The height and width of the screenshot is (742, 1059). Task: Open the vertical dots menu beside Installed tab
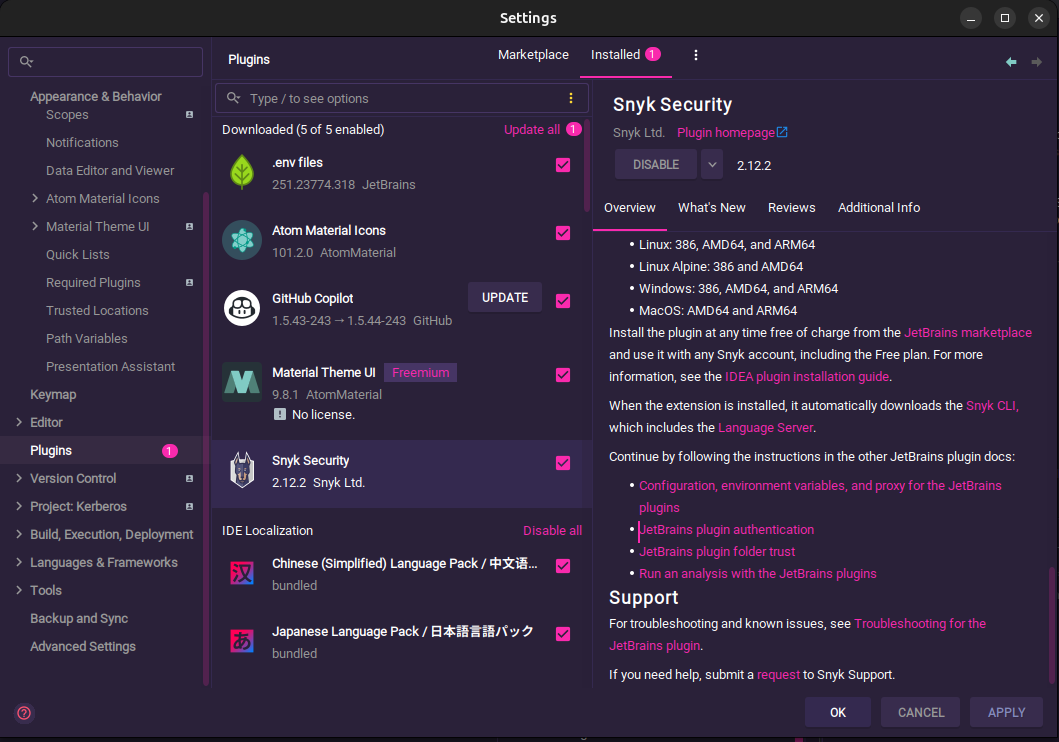[696, 55]
